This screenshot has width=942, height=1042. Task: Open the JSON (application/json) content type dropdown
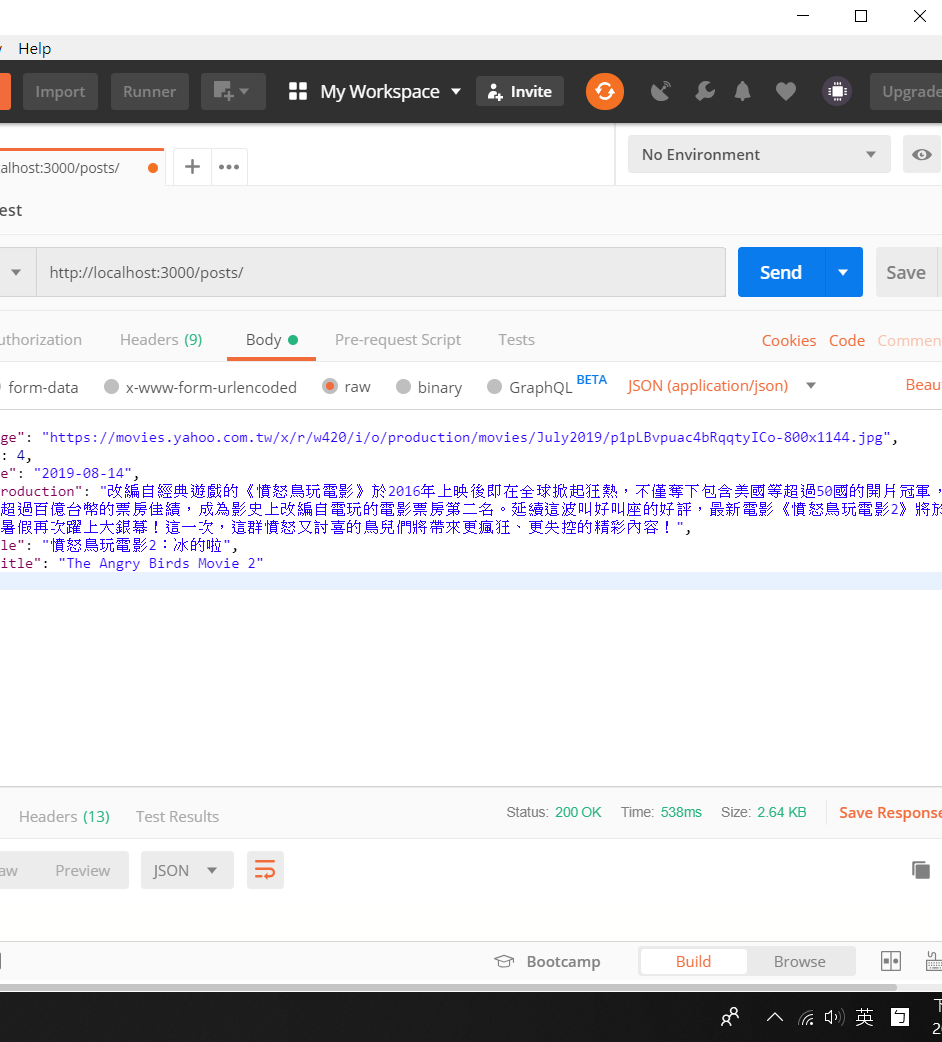coord(721,386)
